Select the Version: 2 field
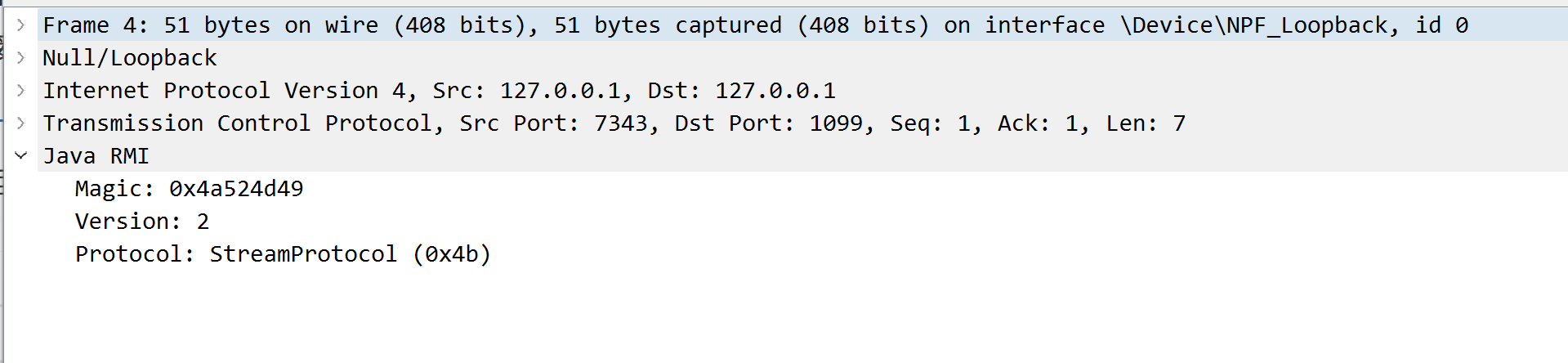Screen dimensions: 1568x363 tap(142, 222)
